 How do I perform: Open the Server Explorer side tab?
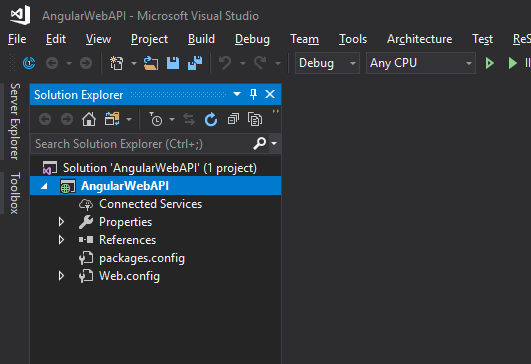coord(15,121)
